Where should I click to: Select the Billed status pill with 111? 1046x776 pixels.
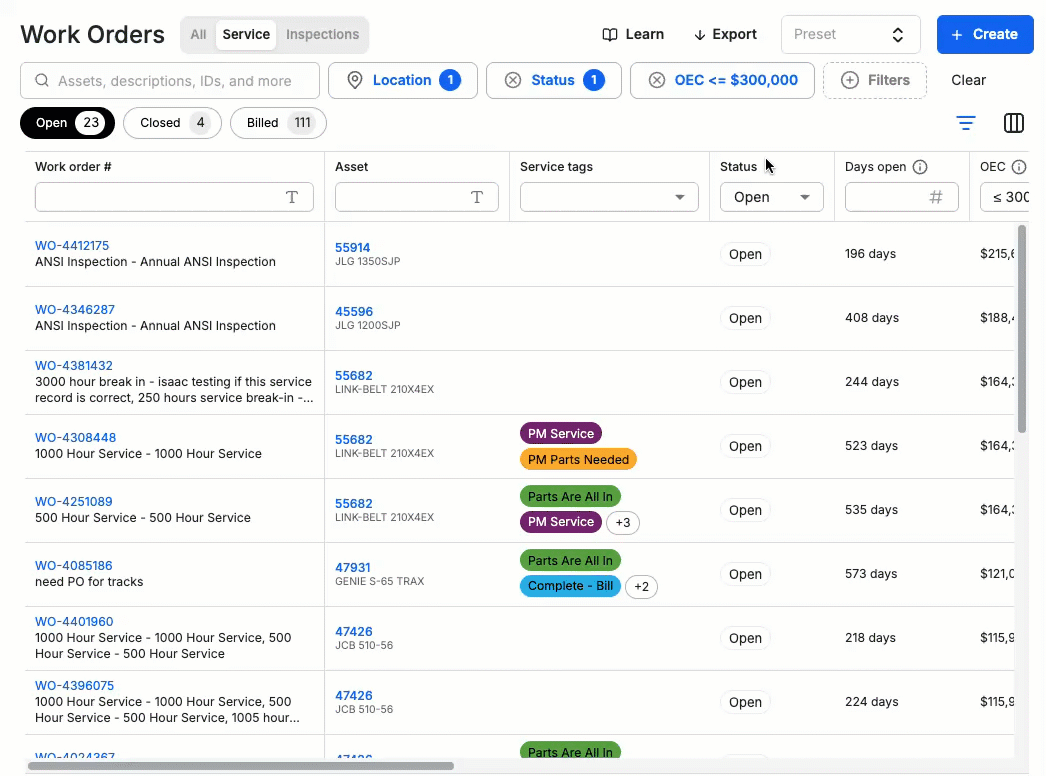click(278, 123)
